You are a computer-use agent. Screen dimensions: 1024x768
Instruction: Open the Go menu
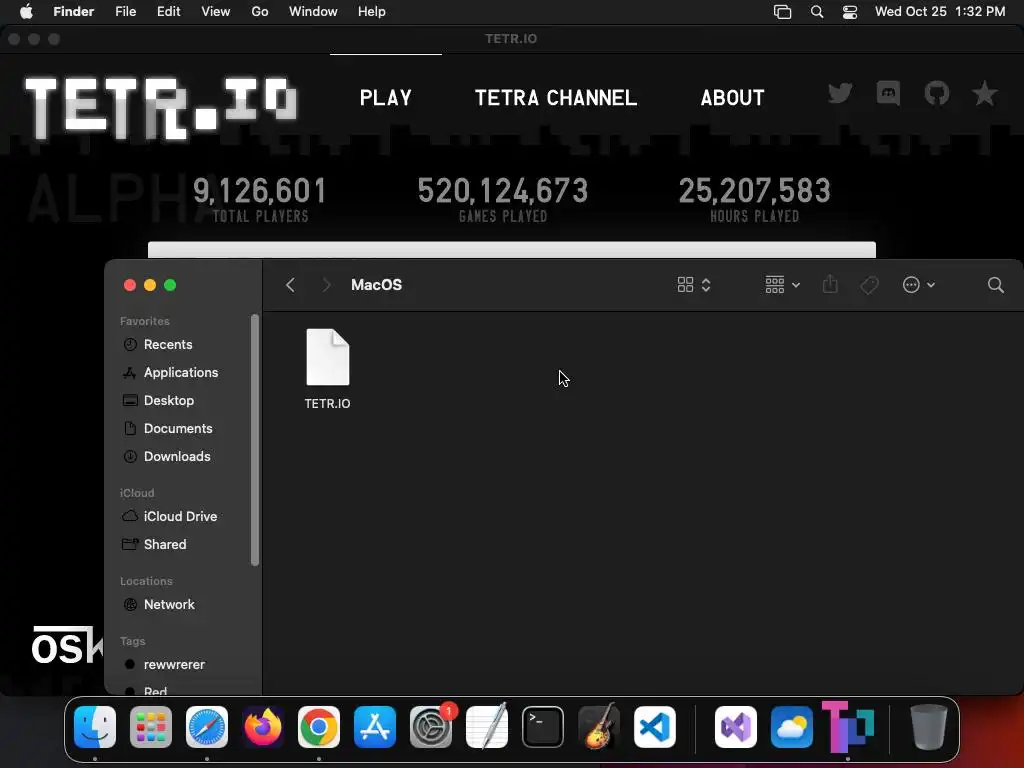(x=260, y=11)
